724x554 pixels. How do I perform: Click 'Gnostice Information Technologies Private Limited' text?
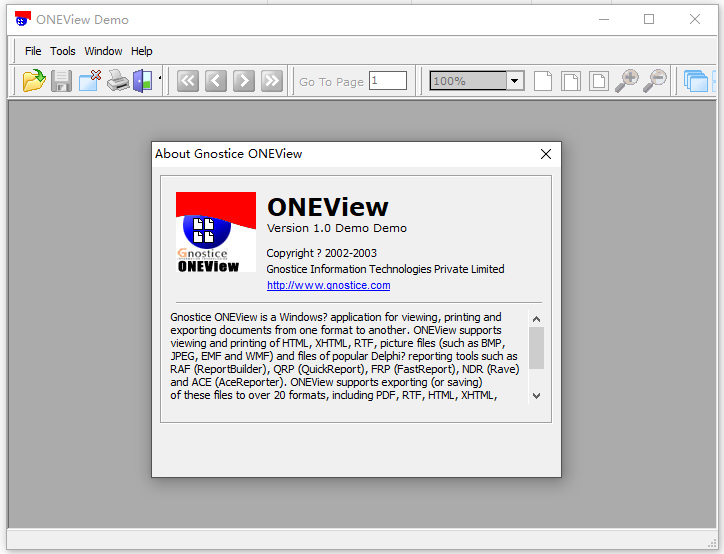pyautogui.click(x=385, y=269)
